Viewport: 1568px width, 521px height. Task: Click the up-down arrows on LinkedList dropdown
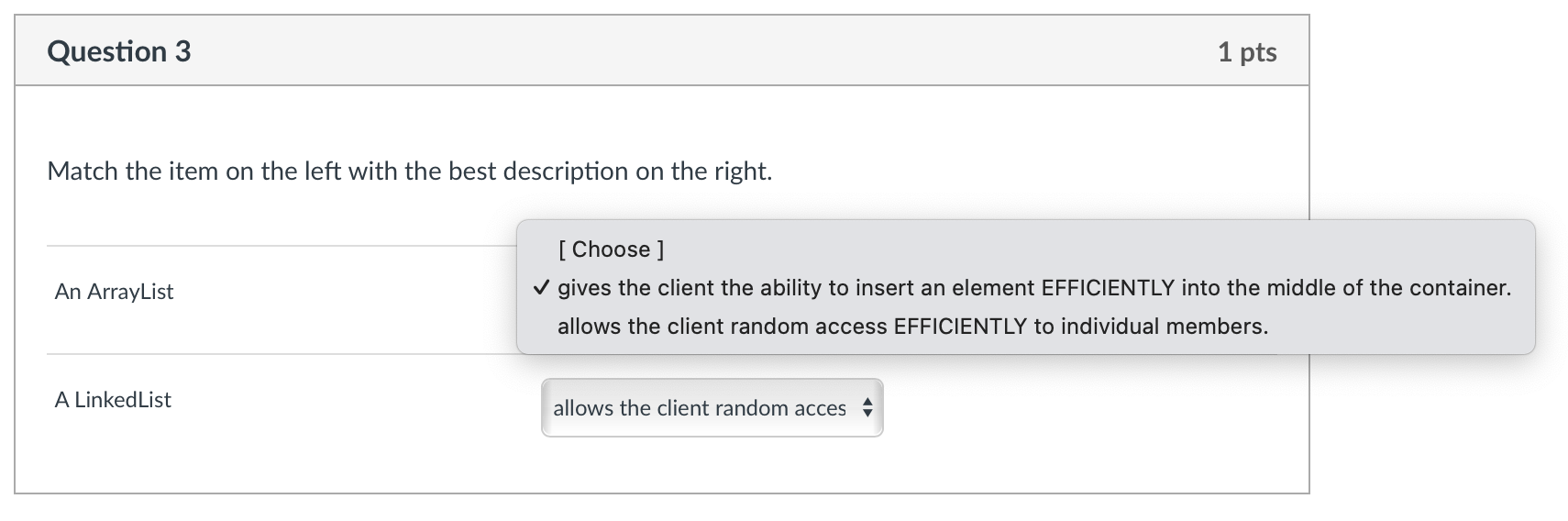[867, 408]
